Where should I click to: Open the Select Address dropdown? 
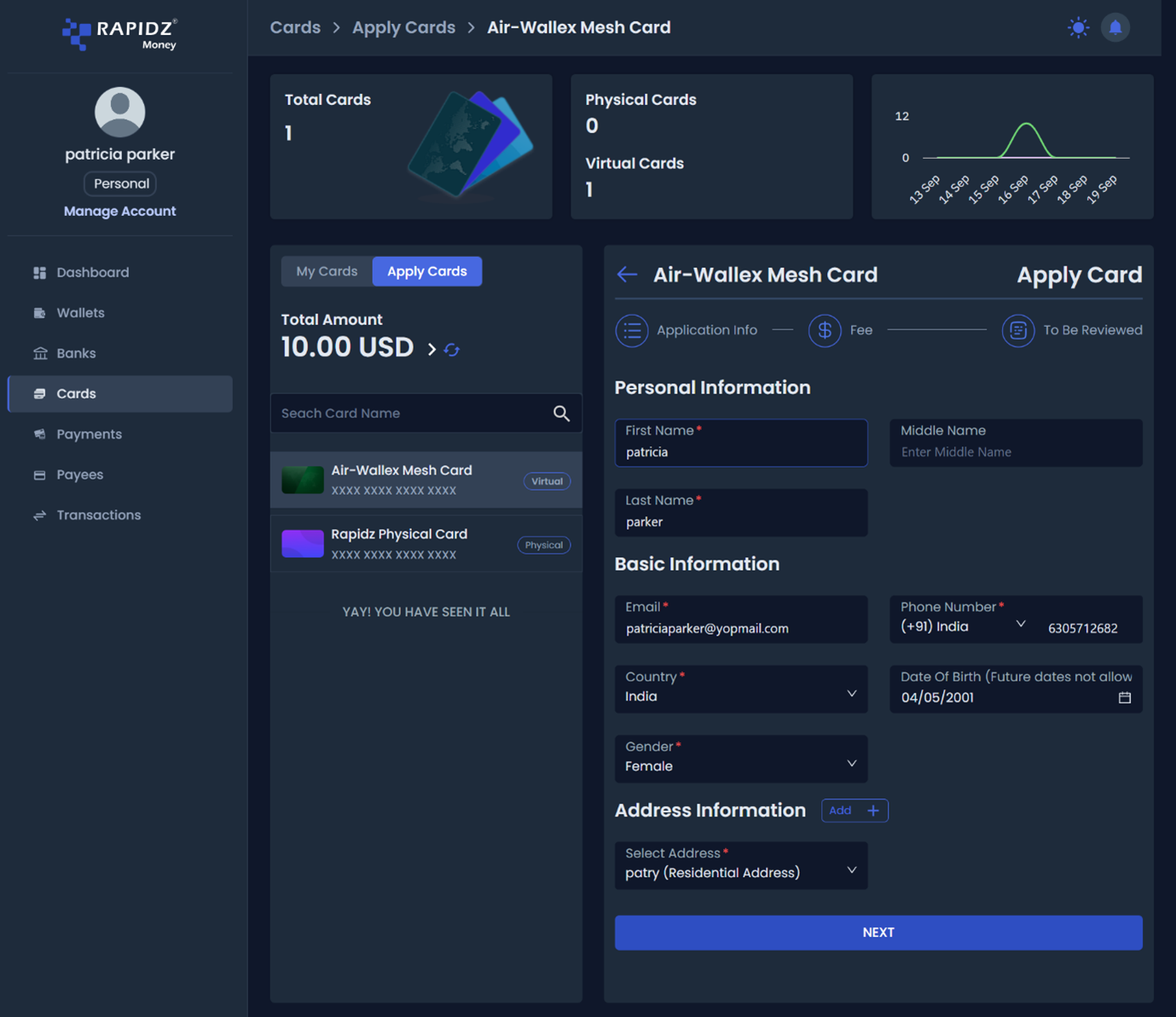pos(741,866)
